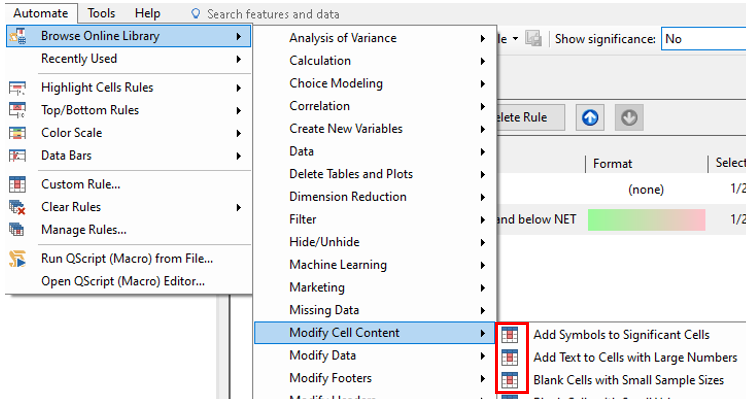Open Create New Variables submenu
The height and width of the screenshot is (399, 746).
(375, 129)
